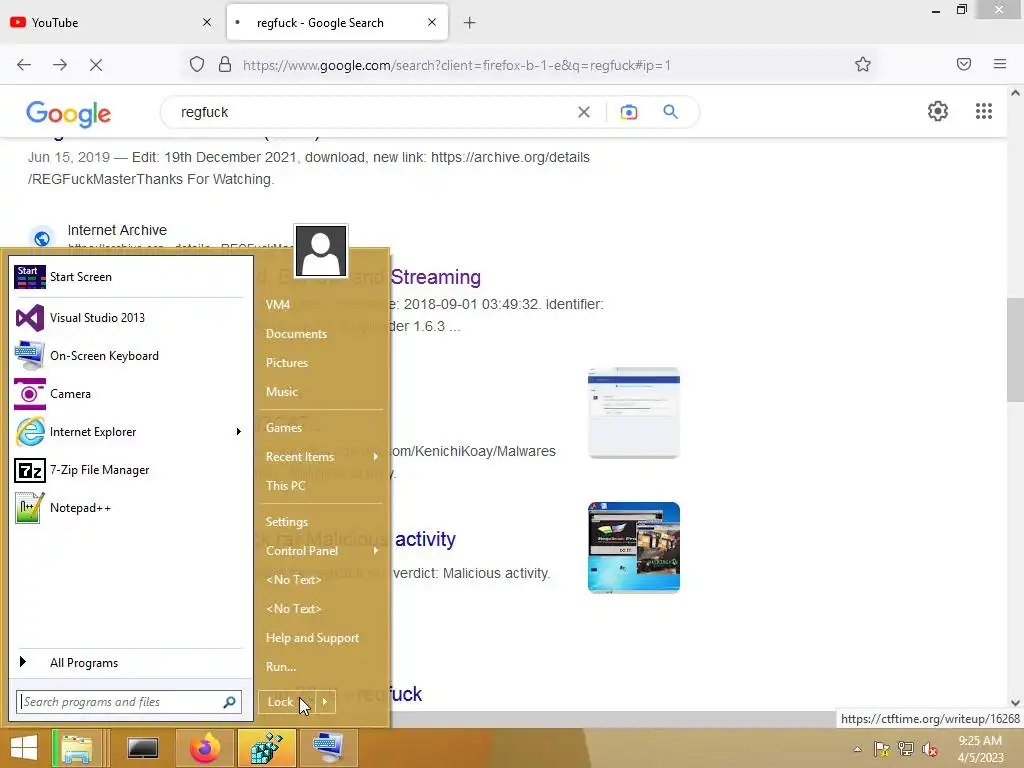Image resolution: width=1024 pixels, height=768 pixels.
Task: Open tracking protection shield panel
Action: click(x=197, y=65)
